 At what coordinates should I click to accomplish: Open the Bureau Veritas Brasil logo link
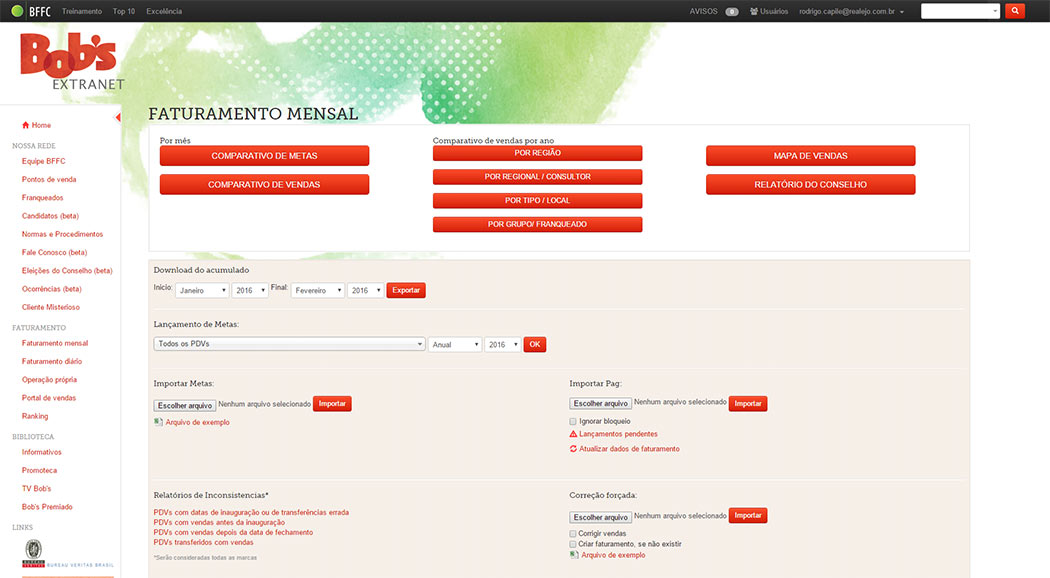(x=68, y=554)
